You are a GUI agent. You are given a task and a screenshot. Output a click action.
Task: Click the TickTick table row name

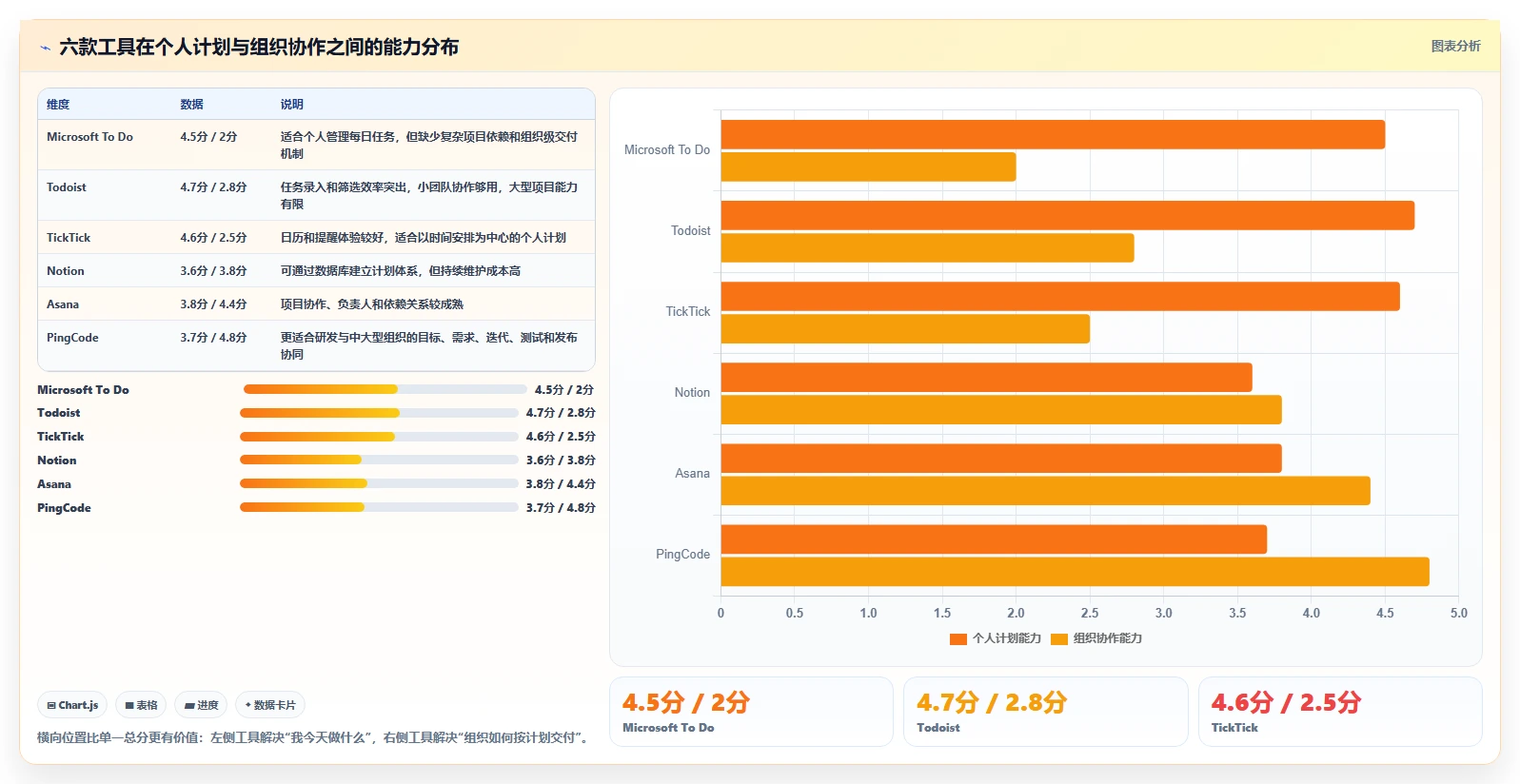[x=69, y=238]
